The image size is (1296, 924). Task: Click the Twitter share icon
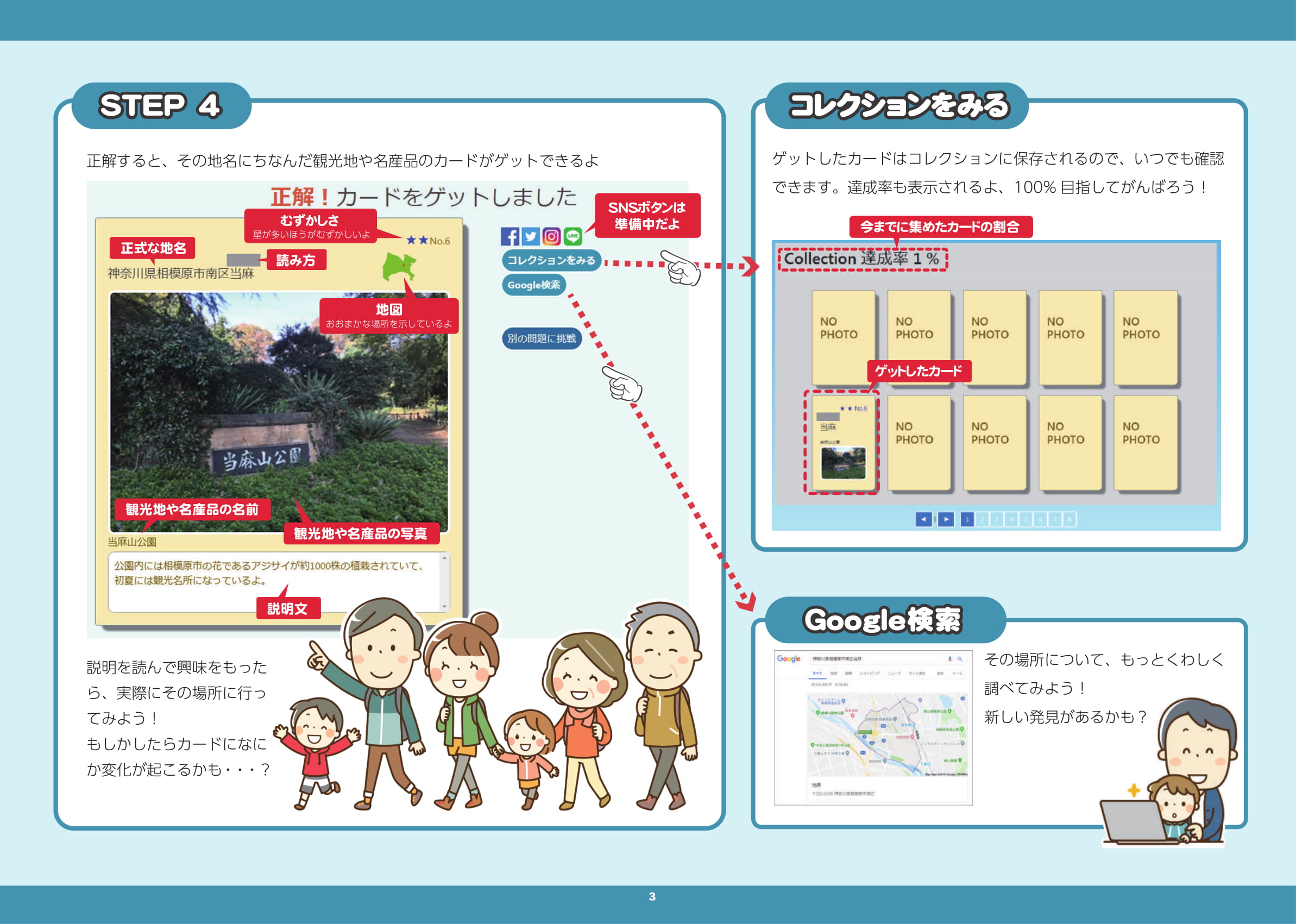530,236
